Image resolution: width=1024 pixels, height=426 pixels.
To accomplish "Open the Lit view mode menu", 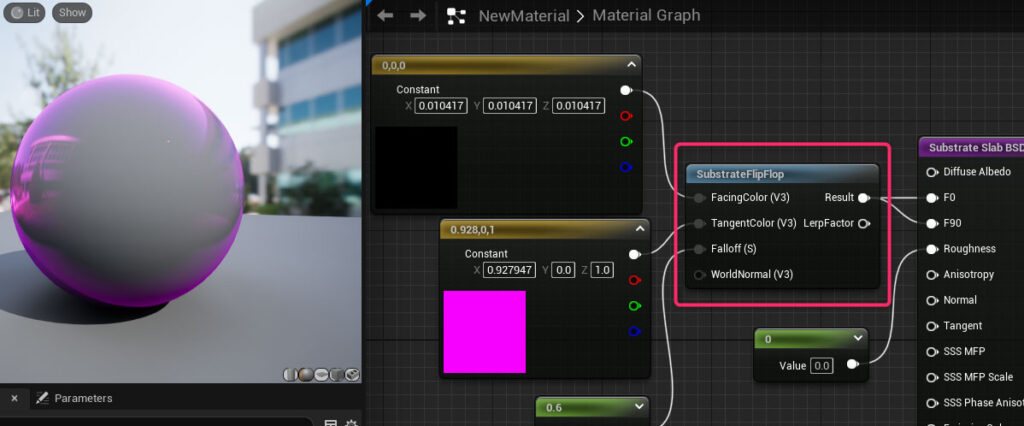I will tap(24, 12).
